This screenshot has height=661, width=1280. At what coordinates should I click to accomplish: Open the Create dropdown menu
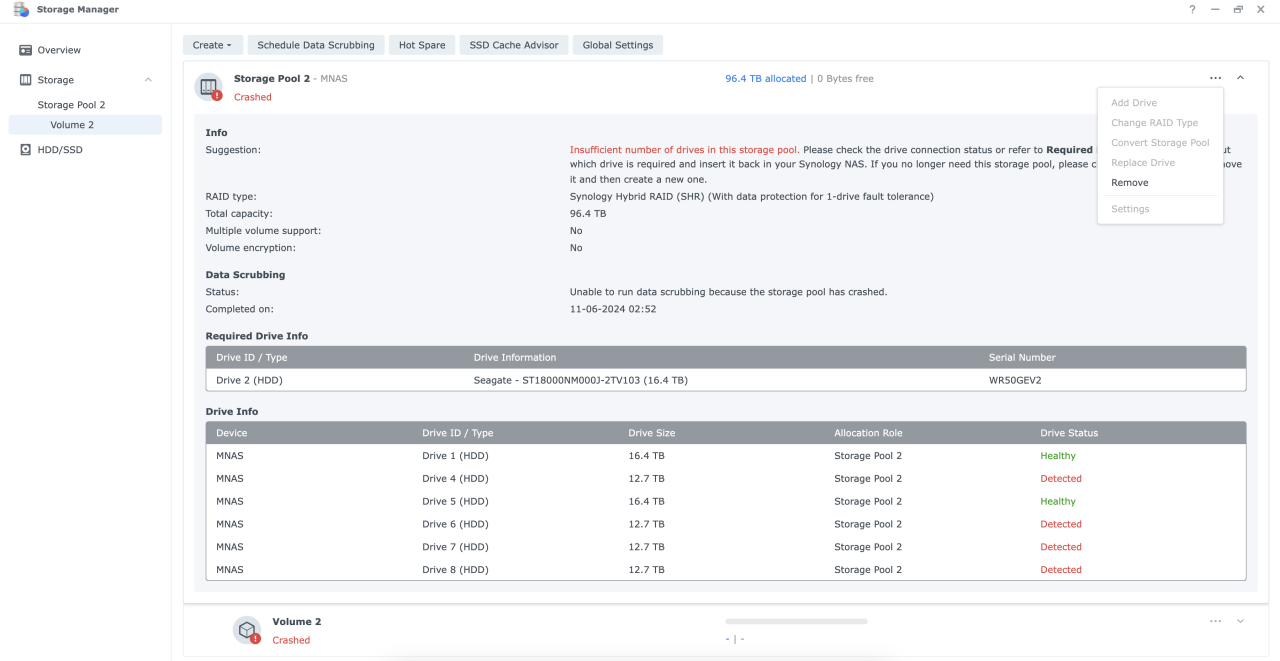pos(212,45)
